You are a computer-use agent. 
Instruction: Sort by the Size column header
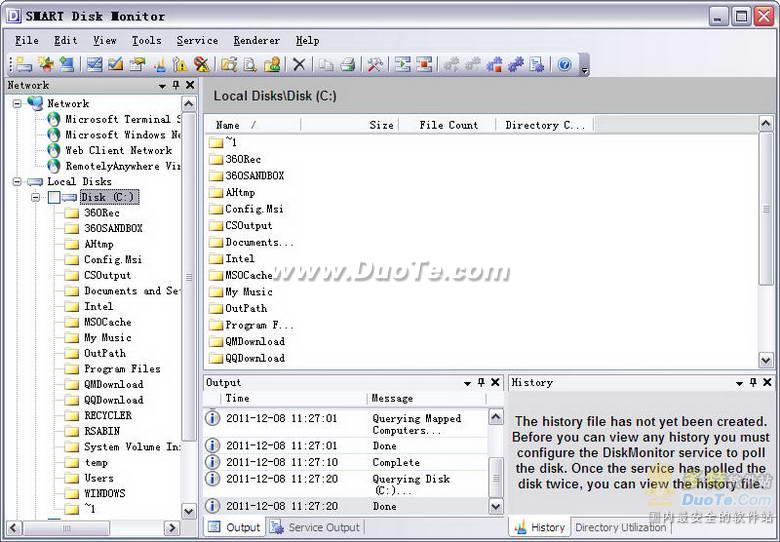tap(350, 125)
